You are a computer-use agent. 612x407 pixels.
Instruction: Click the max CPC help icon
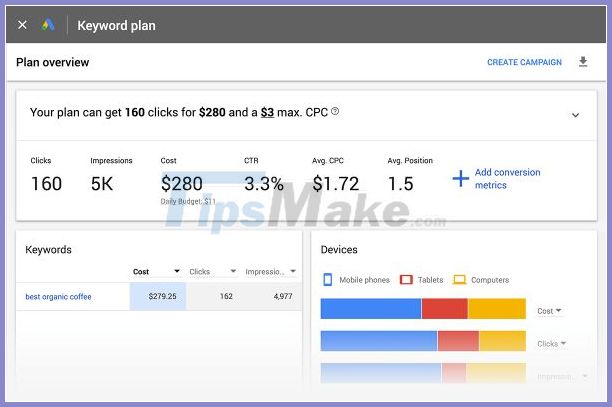334,112
